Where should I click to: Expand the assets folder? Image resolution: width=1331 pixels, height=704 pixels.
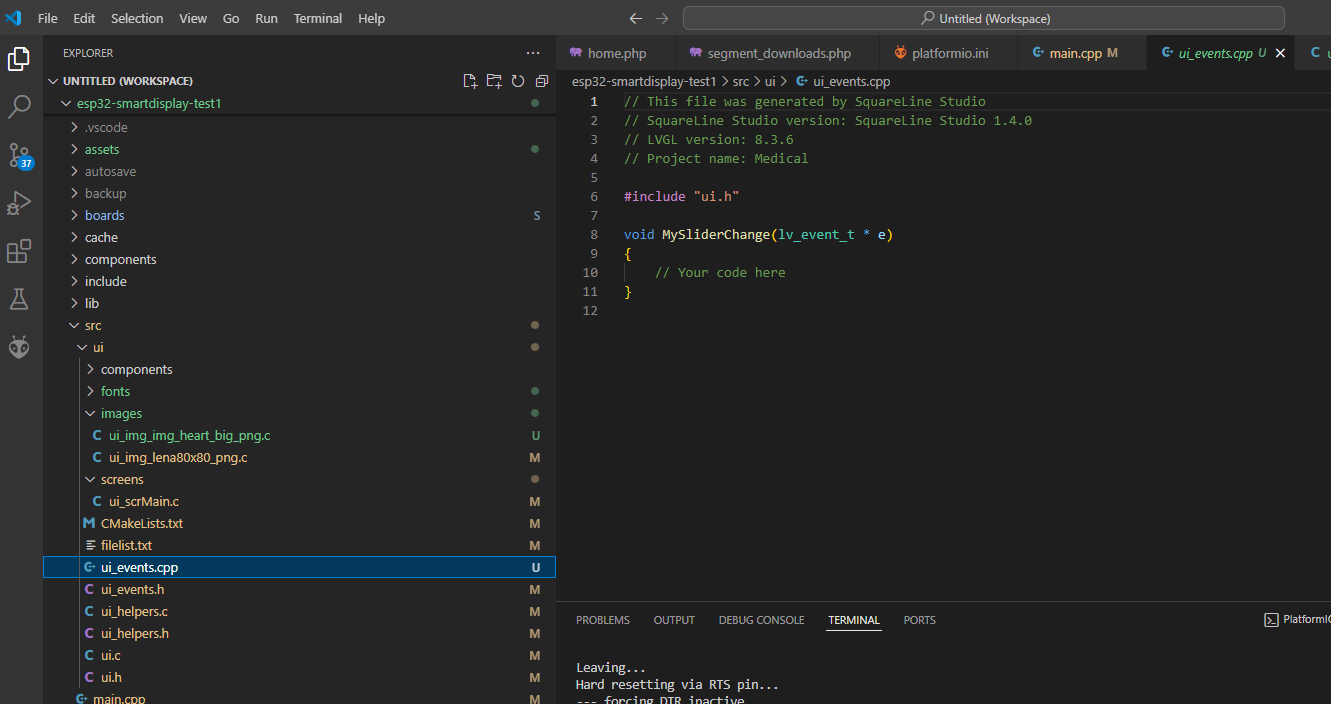point(299,149)
